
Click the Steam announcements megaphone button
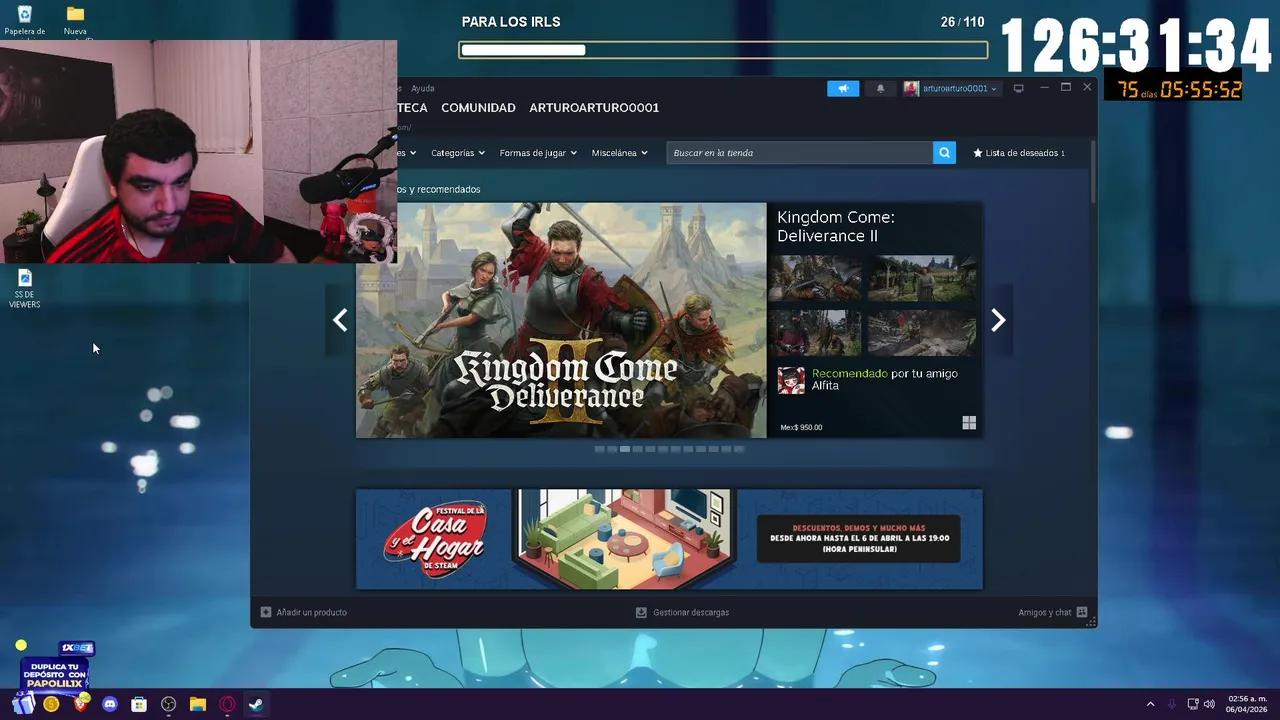843,88
